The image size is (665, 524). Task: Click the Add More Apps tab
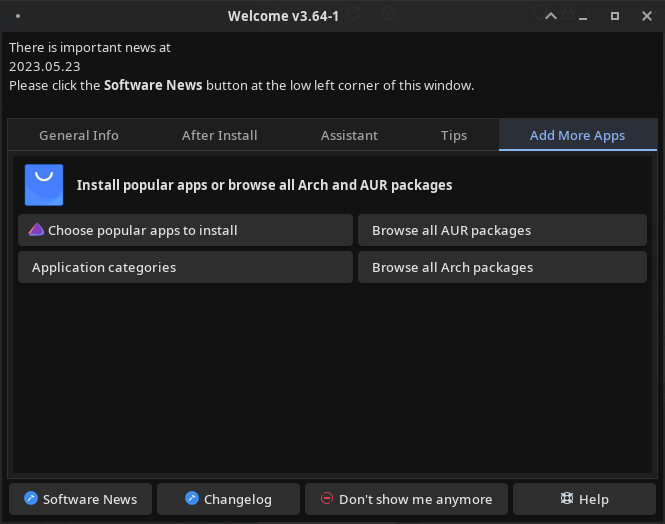(x=577, y=136)
